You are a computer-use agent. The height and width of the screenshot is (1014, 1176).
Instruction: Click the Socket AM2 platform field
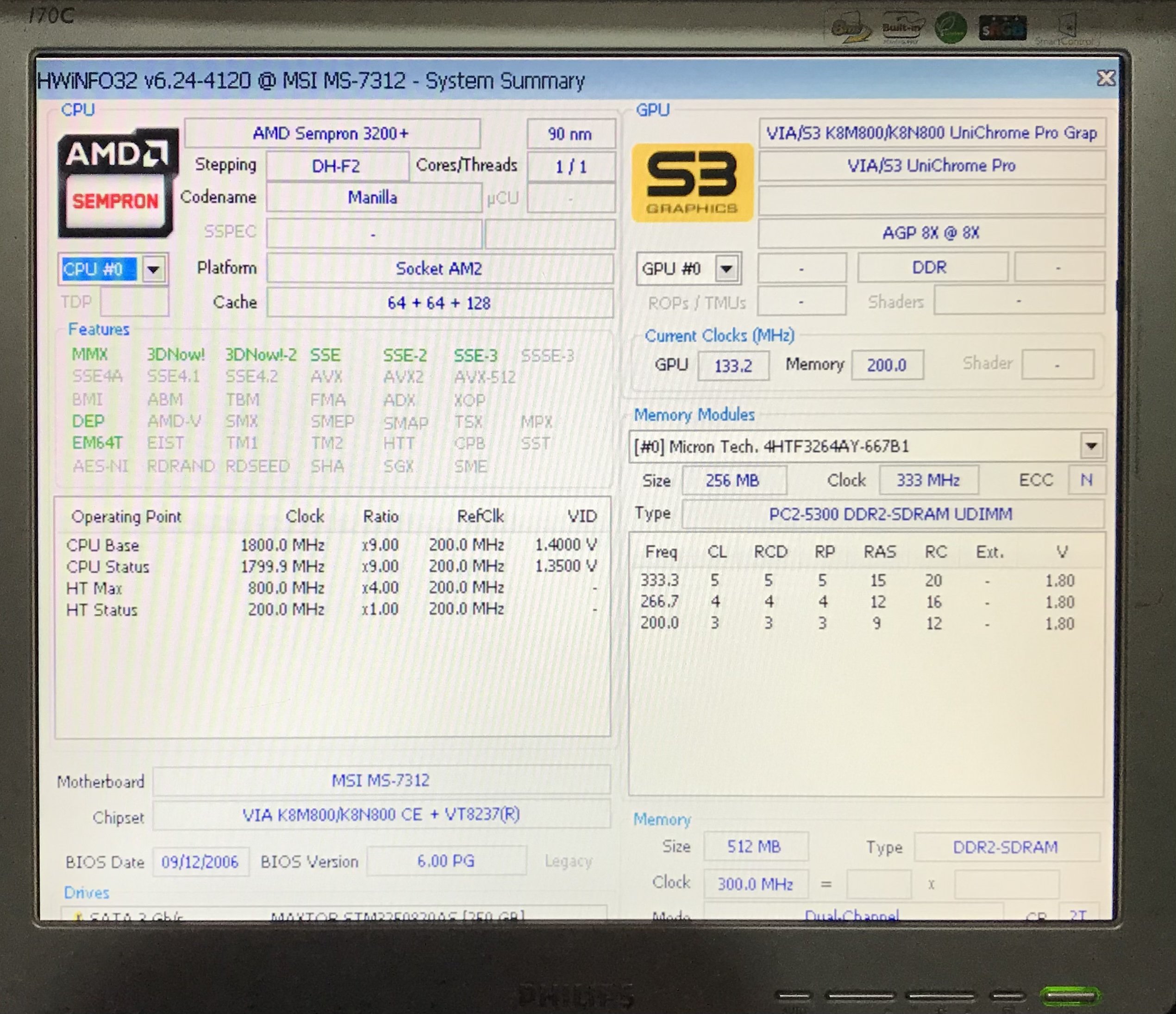click(x=439, y=268)
